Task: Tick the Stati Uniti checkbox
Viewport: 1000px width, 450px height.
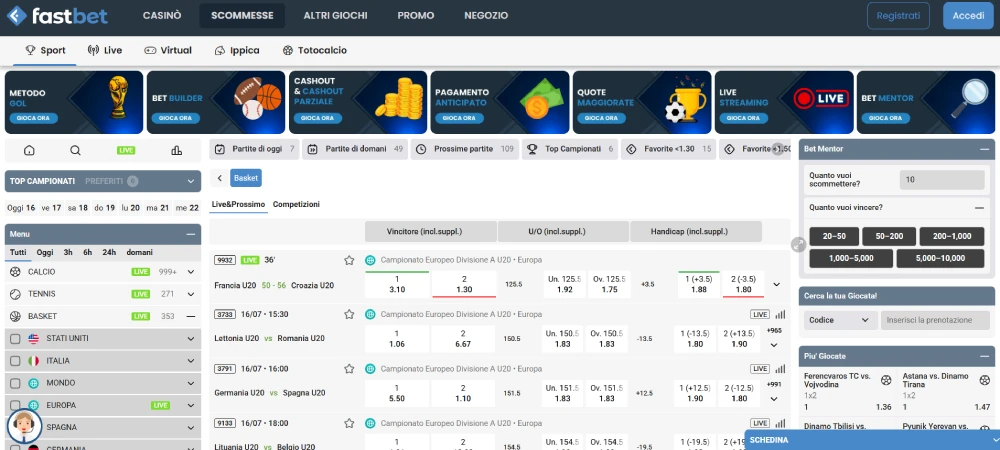Action: click(x=15, y=338)
